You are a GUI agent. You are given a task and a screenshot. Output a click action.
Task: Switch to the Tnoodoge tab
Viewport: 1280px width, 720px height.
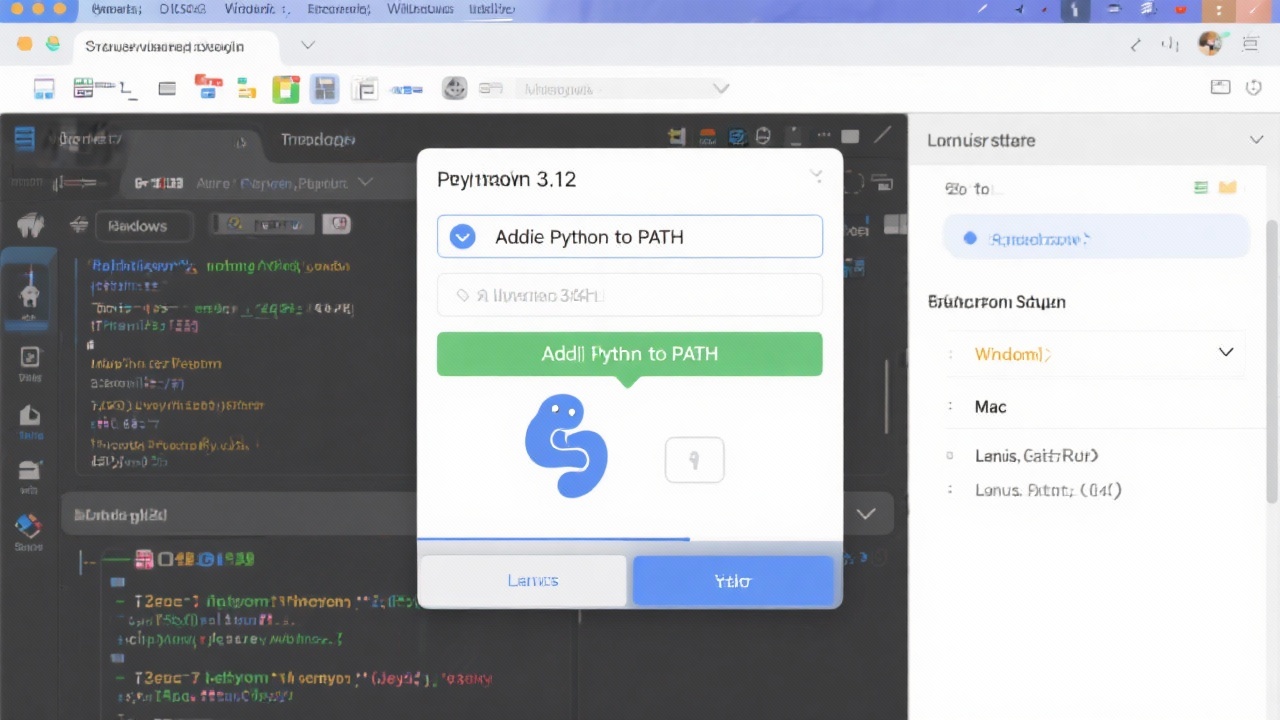pyautogui.click(x=317, y=140)
